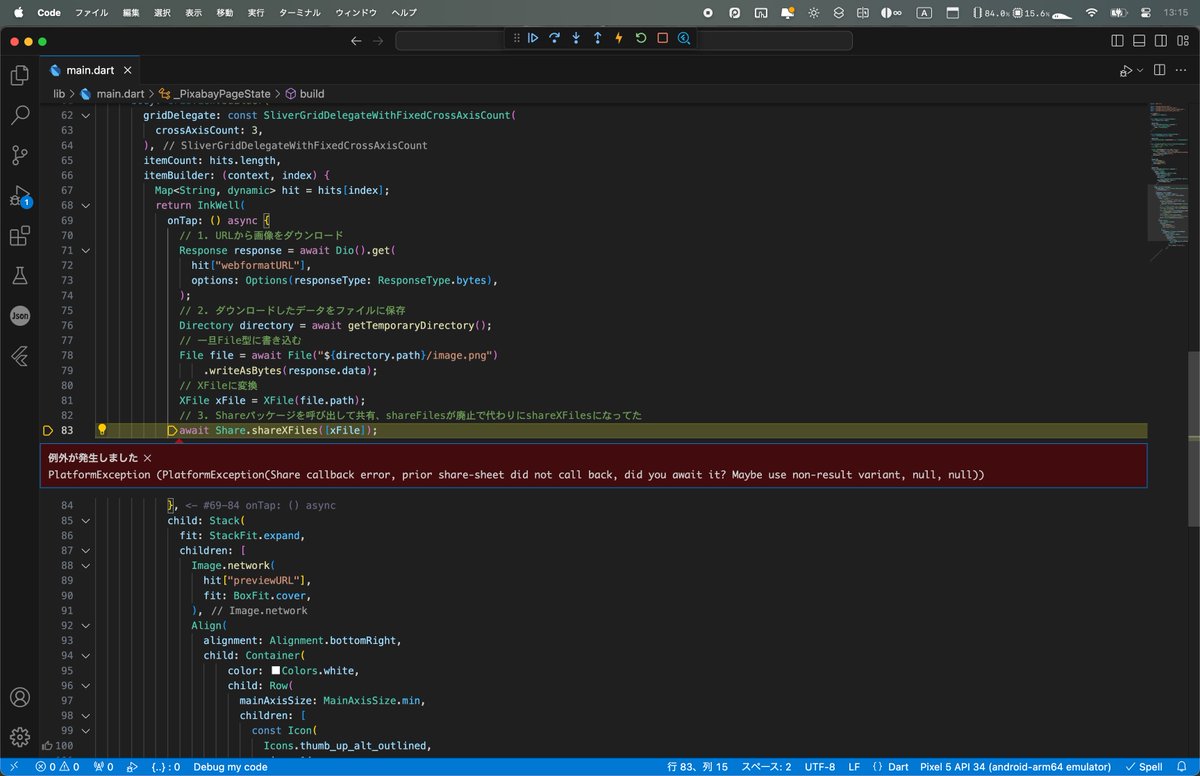The height and width of the screenshot is (776, 1200).
Task: Collapse code fold at line 92
Action: pos(86,625)
